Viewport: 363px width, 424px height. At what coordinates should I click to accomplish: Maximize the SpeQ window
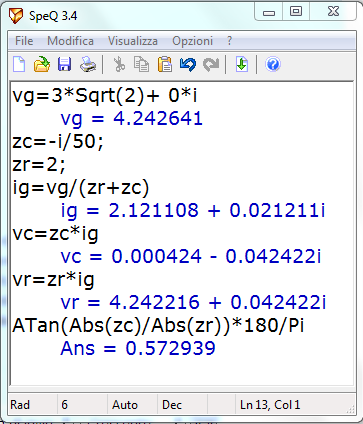tap(296, 12)
